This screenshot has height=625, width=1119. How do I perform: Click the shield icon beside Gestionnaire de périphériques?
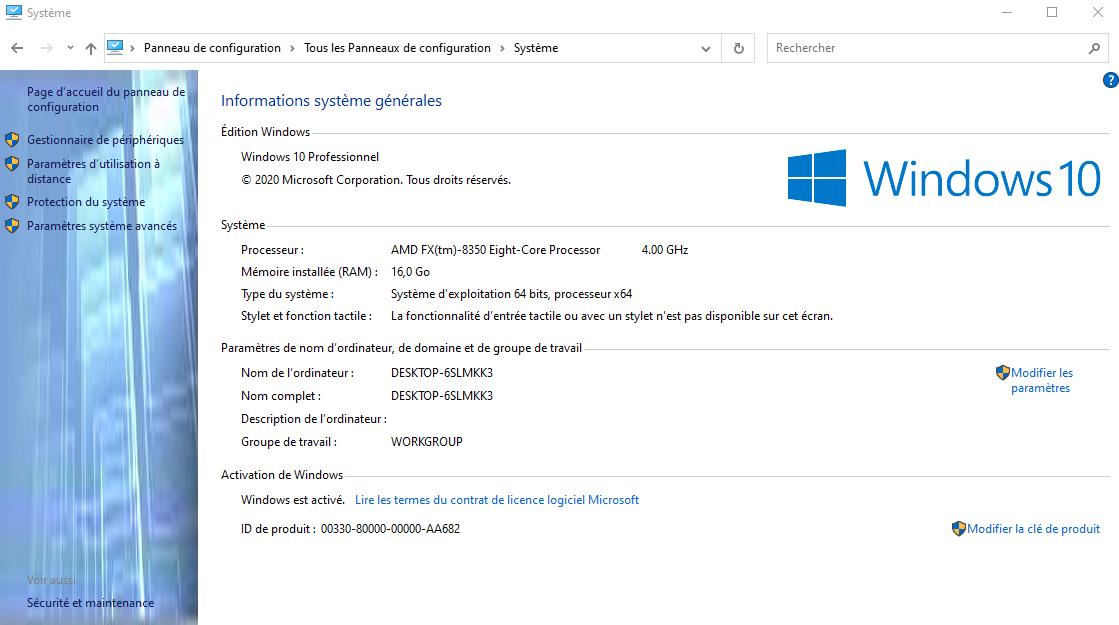pos(12,140)
